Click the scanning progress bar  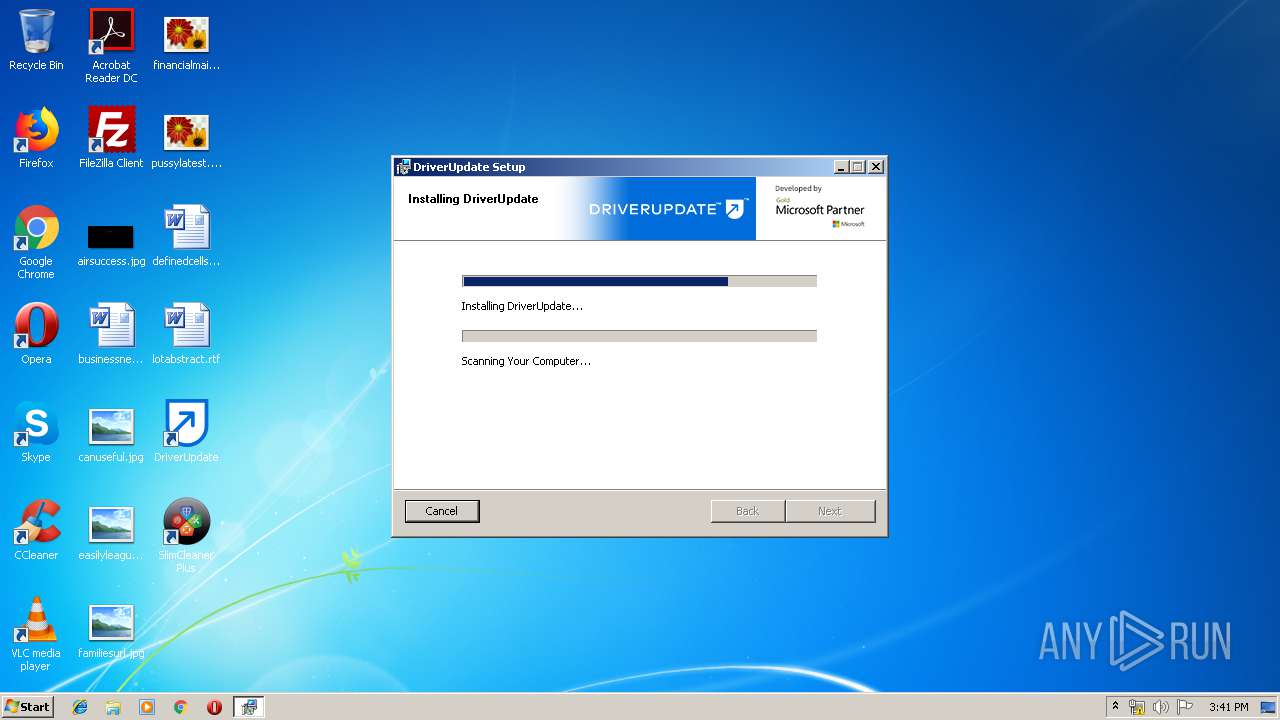(x=639, y=336)
